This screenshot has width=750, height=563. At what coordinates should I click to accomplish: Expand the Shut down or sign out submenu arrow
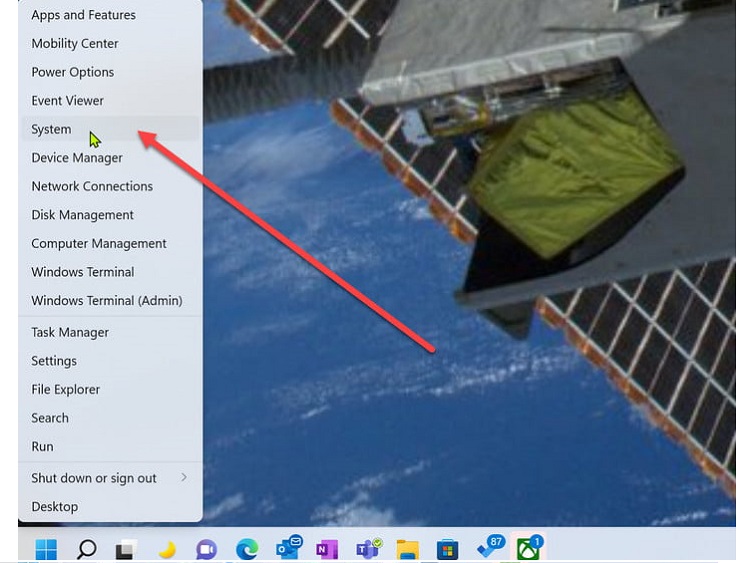coord(184,478)
